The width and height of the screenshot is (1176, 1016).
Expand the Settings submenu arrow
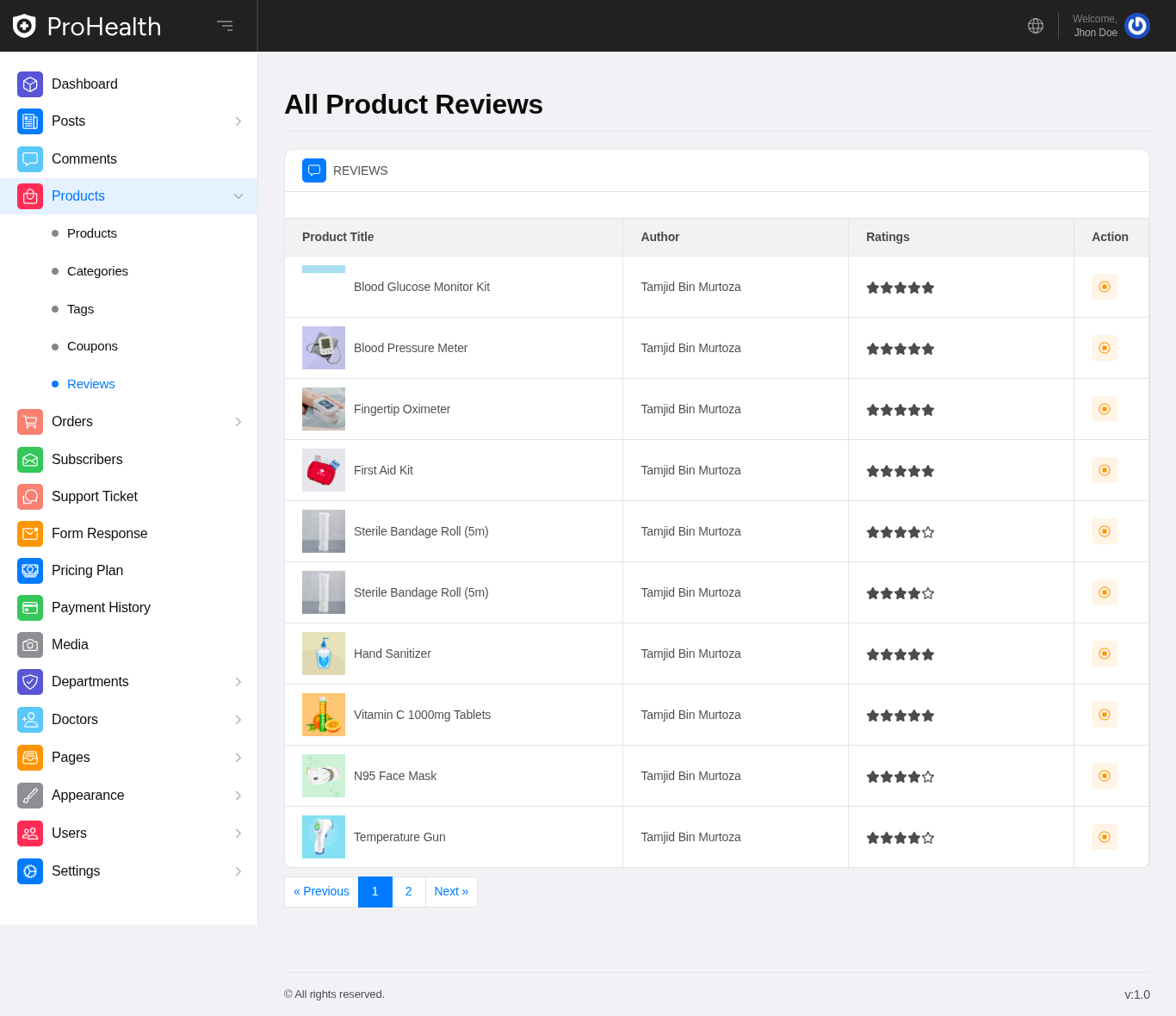pyautogui.click(x=238, y=871)
